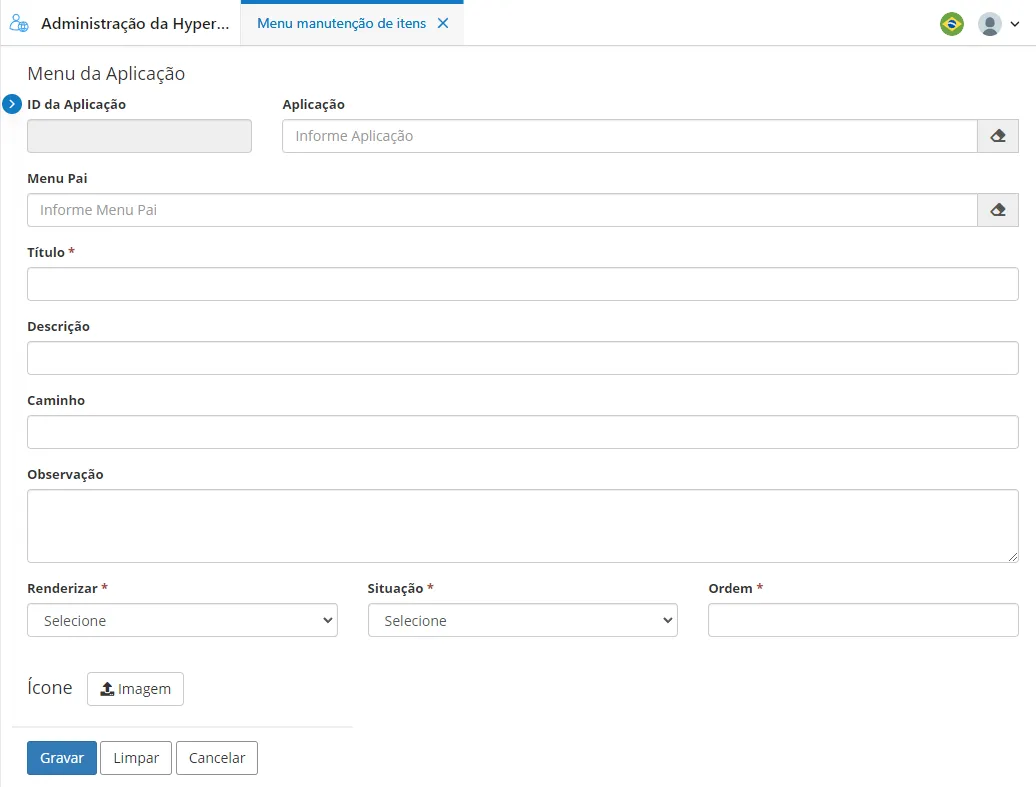Screen dimensions: 1036x787
Task: Open the user avatar menu
Action: 989,24
